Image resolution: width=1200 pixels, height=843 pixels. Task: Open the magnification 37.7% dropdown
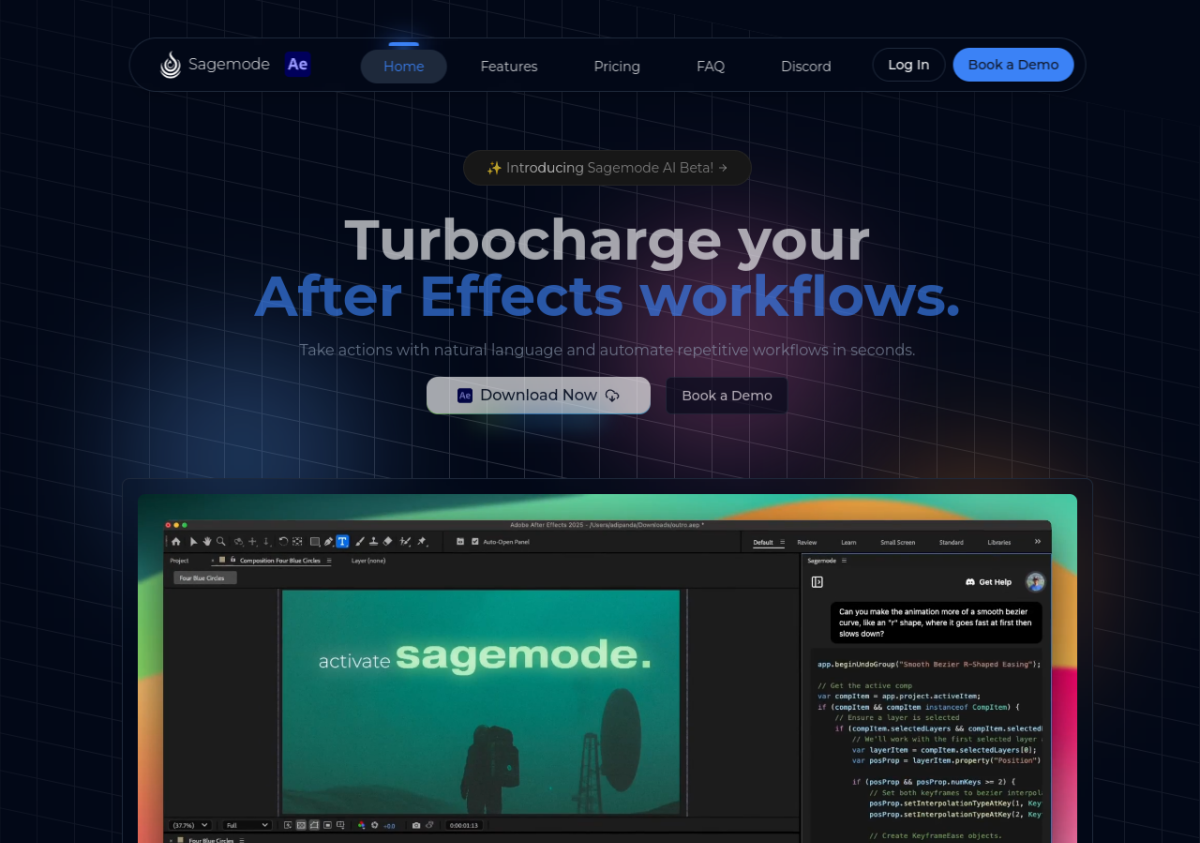pos(189,825)
